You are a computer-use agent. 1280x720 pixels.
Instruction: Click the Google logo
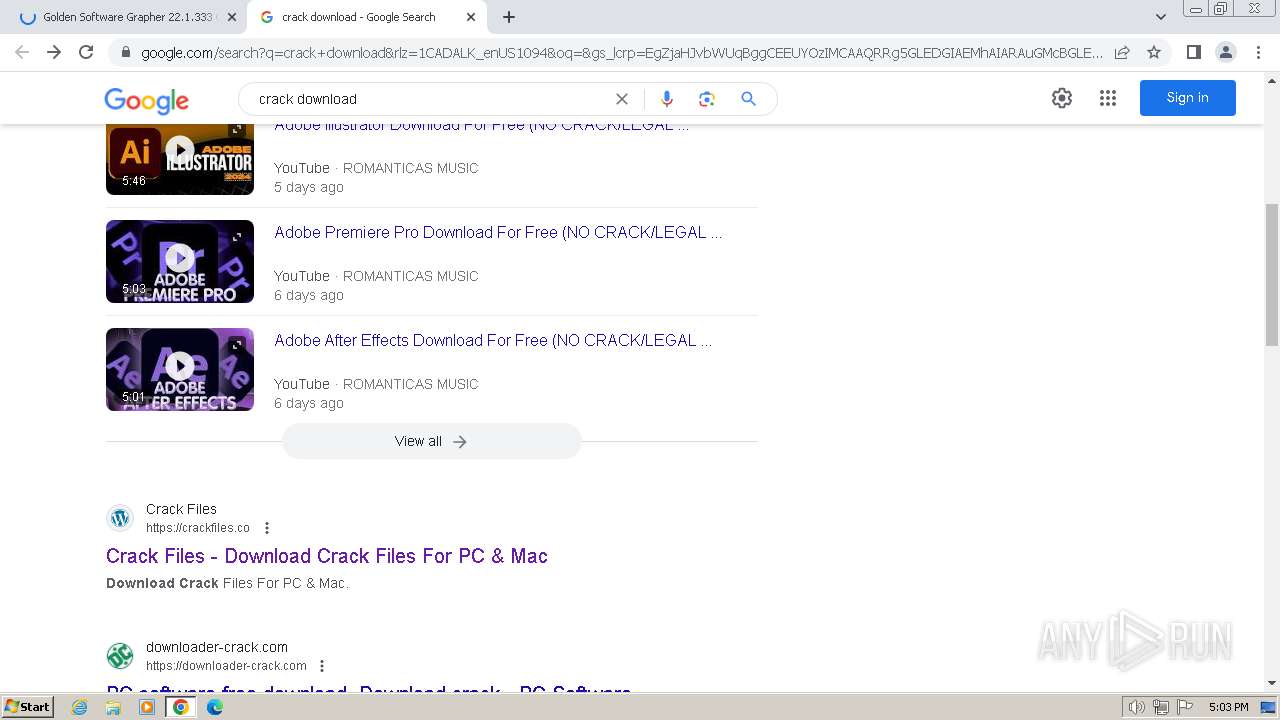(x=146, y=100)
